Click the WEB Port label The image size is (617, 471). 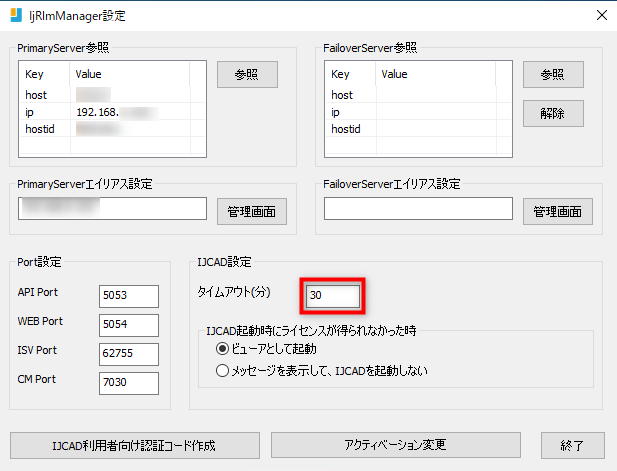[40, 321]
